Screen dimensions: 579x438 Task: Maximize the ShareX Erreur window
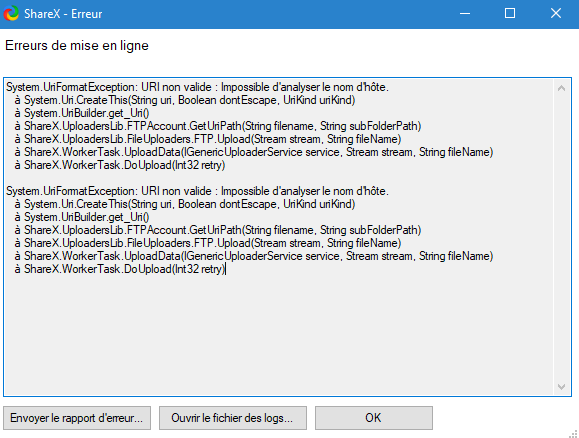pos(510,14)
